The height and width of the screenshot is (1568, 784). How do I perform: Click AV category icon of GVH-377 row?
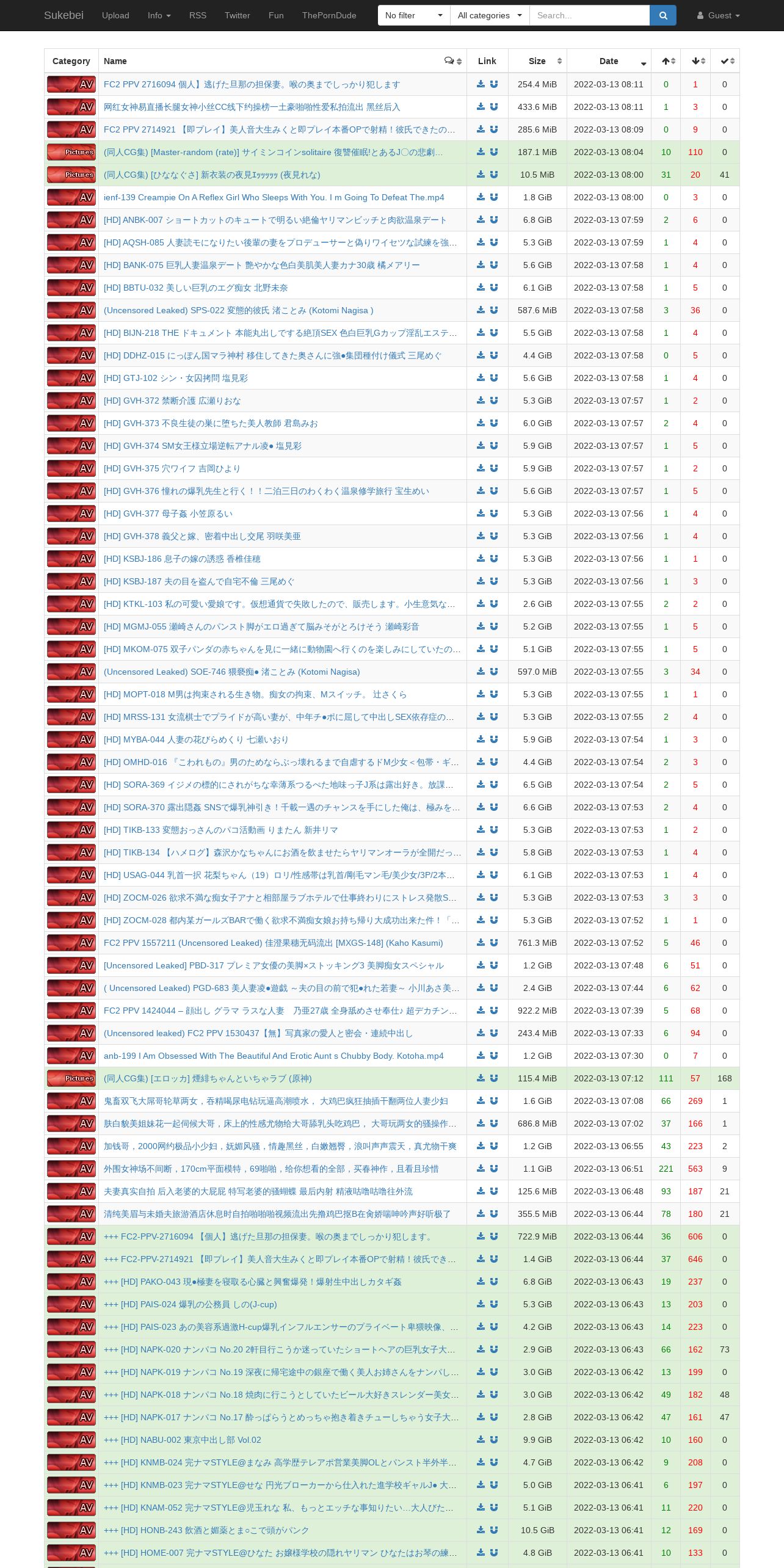[x=71, y=514]
